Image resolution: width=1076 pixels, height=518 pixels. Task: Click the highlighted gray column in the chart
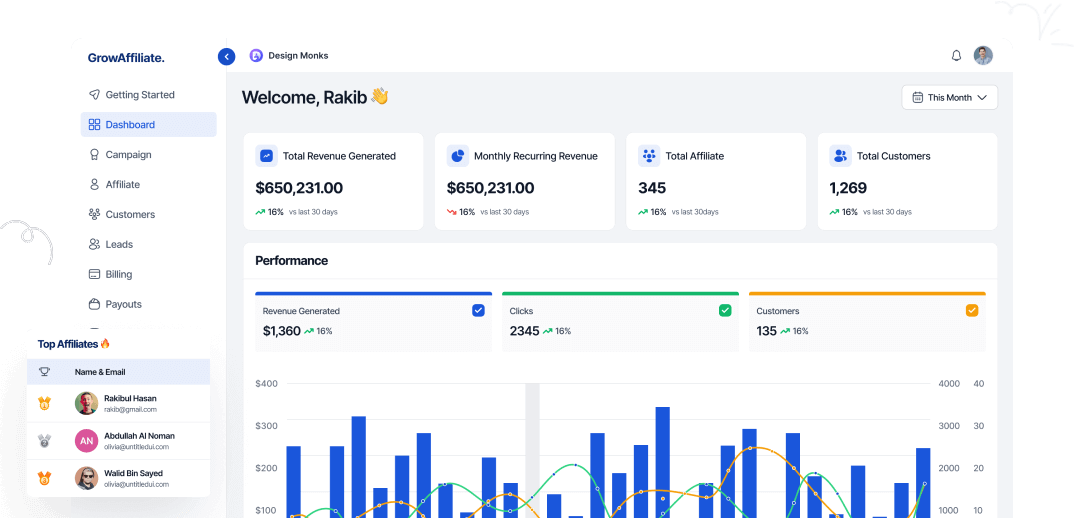click(532, 450)
